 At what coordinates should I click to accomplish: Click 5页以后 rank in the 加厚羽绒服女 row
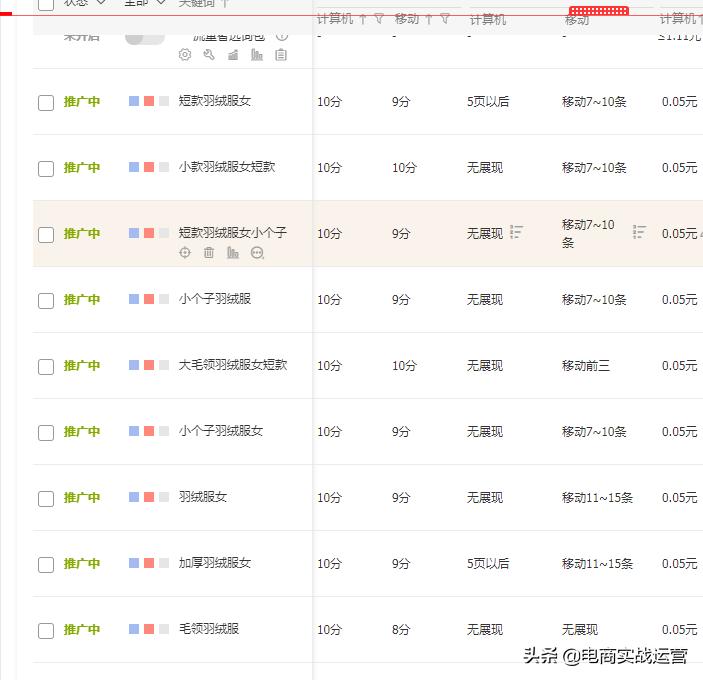click(x=488, y=563)
